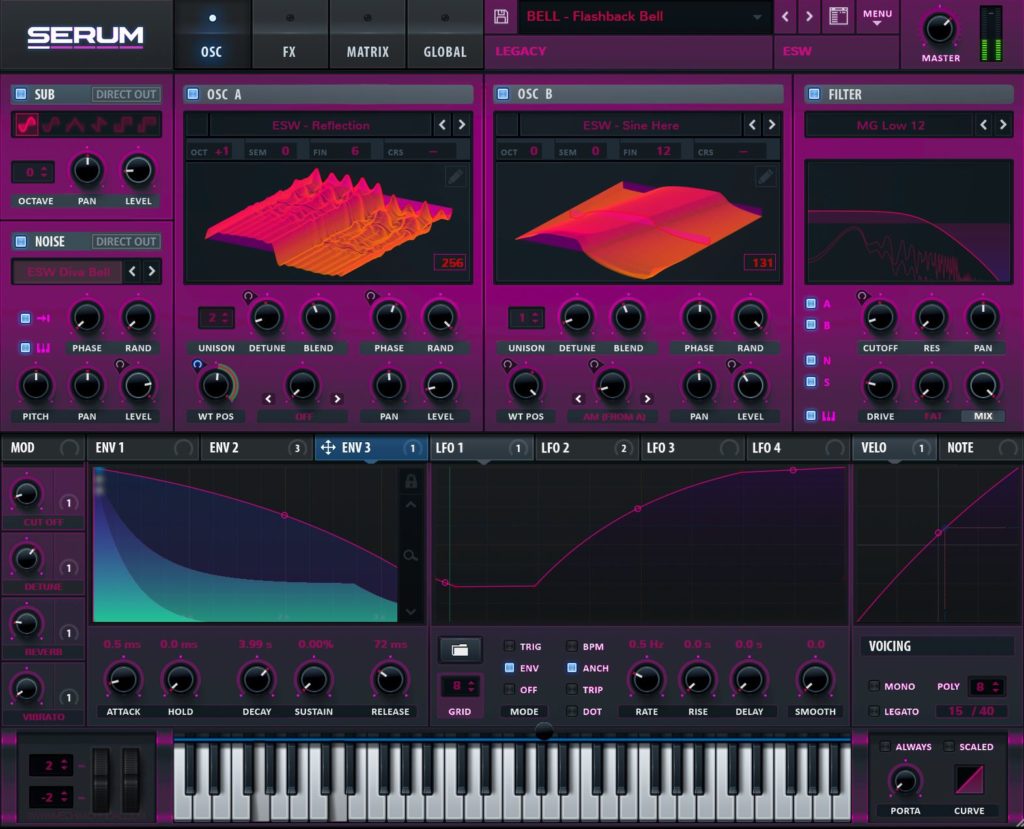
Task: Toggle SUB DIRECT OUT button
Action: pos(126,94)
